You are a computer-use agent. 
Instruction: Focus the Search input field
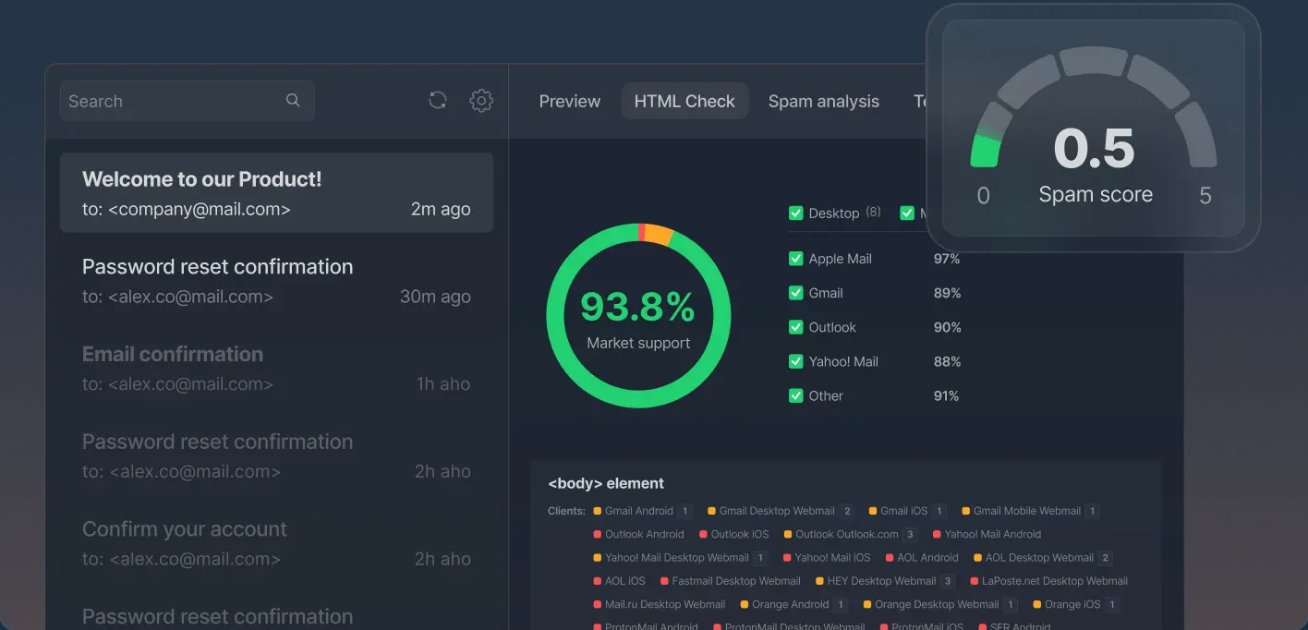point(187,101)
